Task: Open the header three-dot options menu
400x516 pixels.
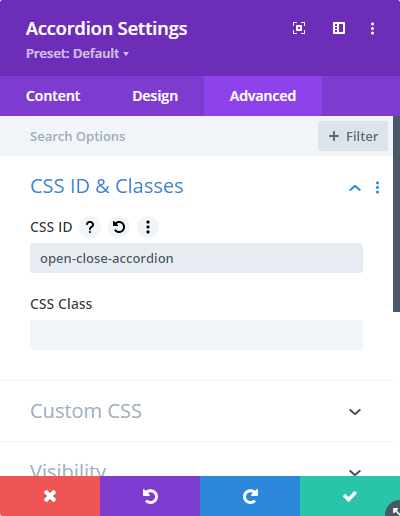Action: coord(372,28)
